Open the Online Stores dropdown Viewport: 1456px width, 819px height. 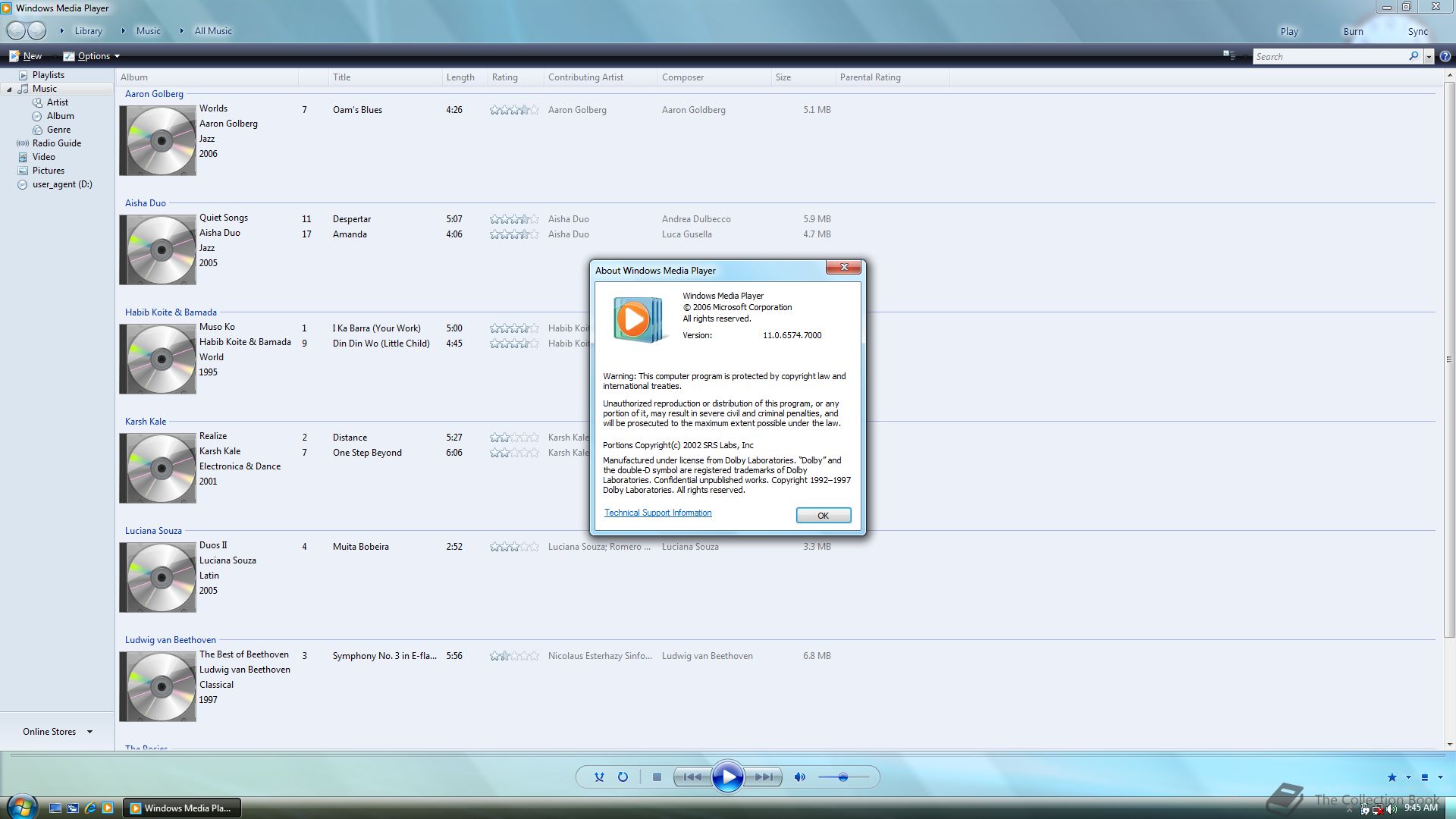[57, 732]
